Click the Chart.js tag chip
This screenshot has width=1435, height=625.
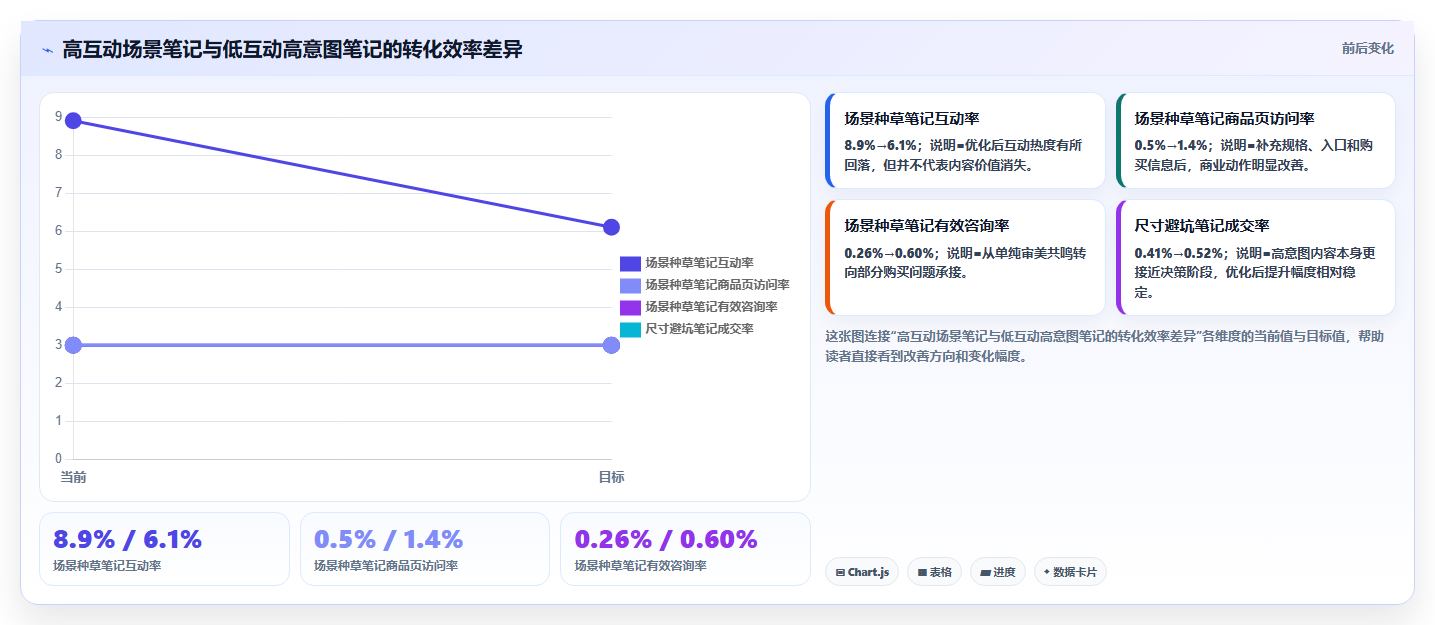tap(862, 572)
